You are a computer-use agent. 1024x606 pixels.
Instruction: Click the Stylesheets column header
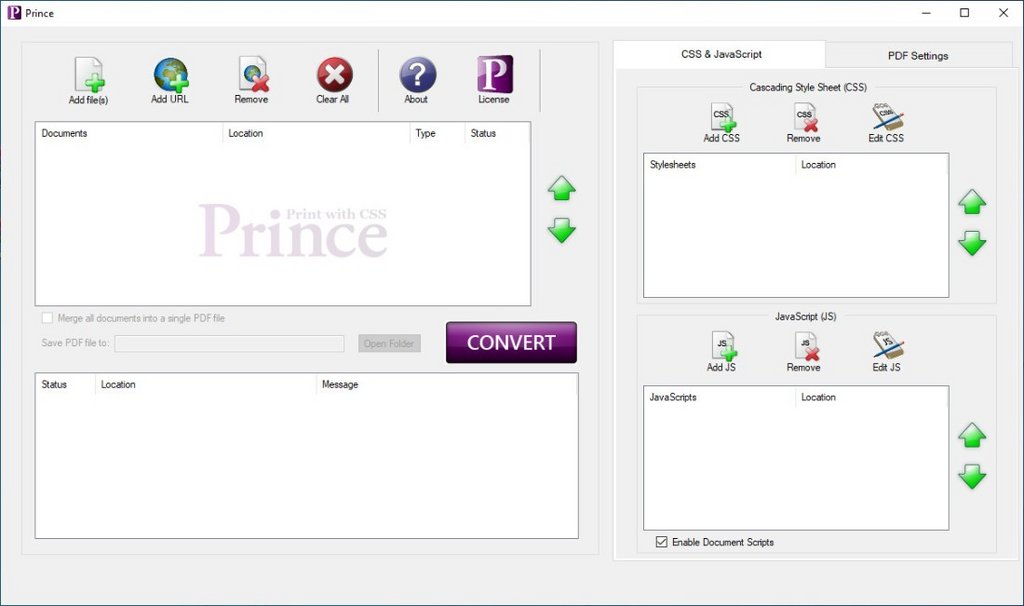[x=720, y=165]
